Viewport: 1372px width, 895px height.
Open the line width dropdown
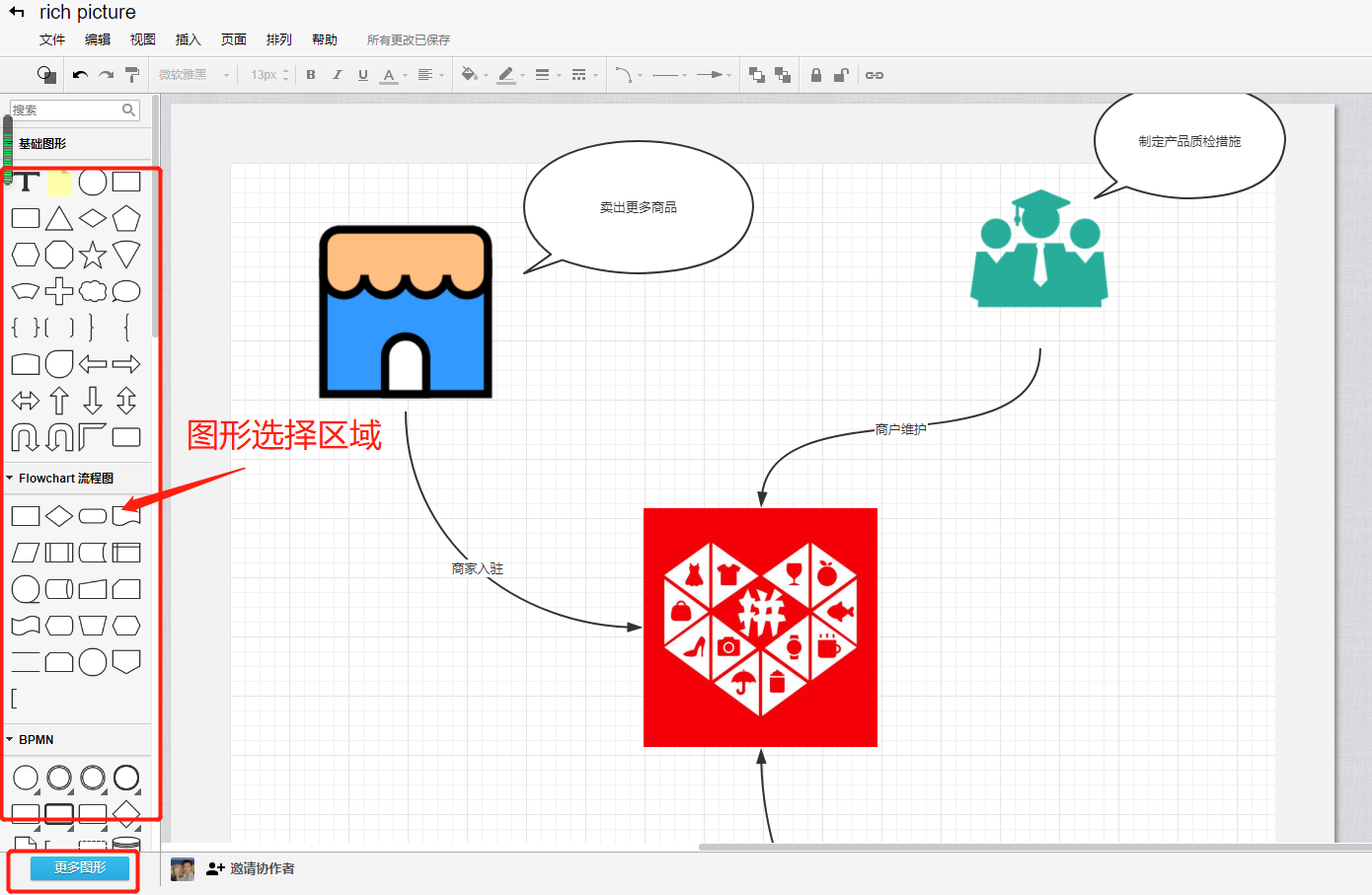tap(548, 75)
